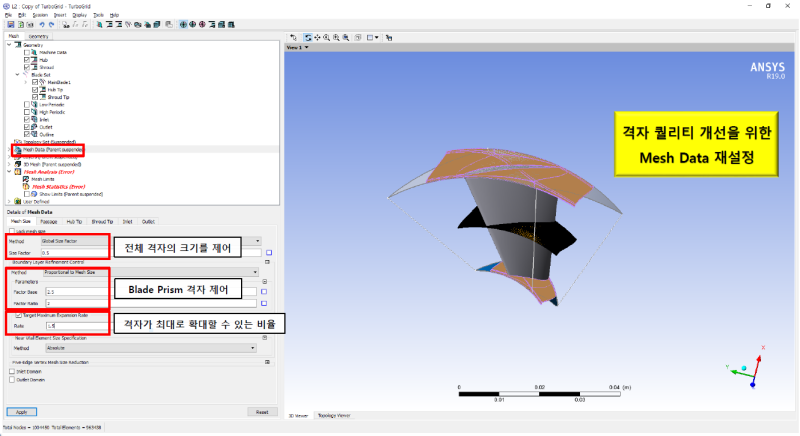Click the 3D Mesh icon in the tree
The height and width of the screenshot is (436, 800).
pos(18,165)
